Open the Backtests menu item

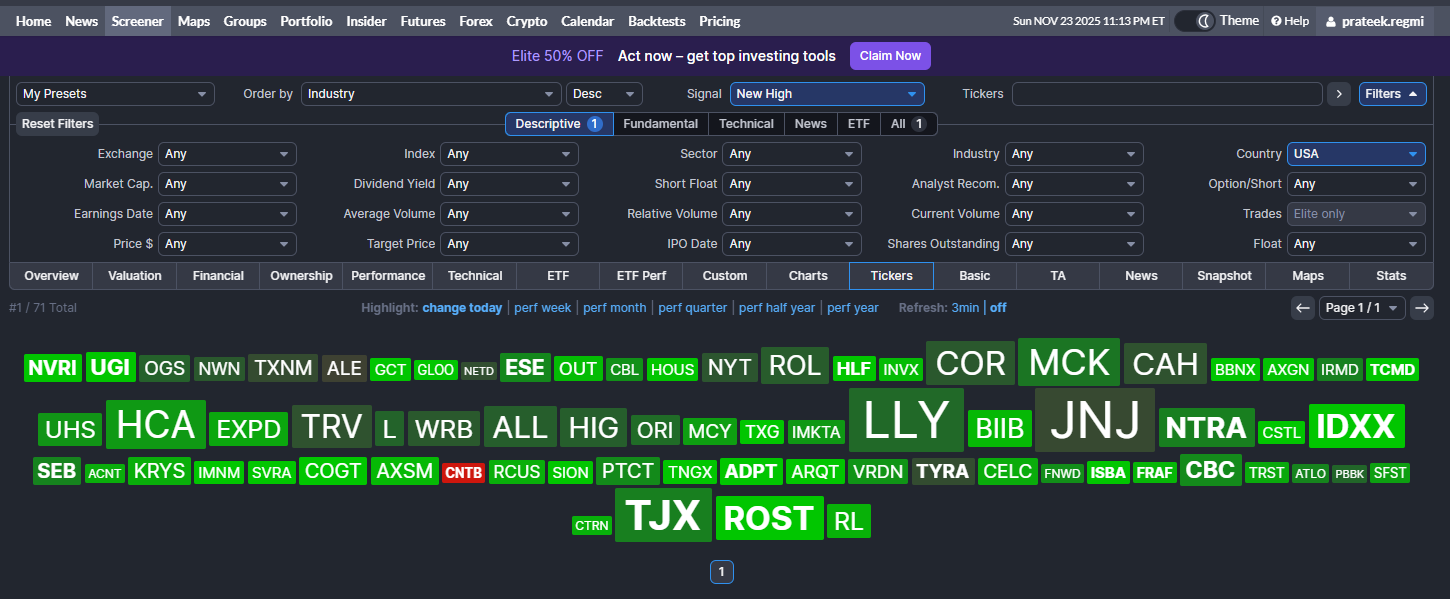coord(657,21)
